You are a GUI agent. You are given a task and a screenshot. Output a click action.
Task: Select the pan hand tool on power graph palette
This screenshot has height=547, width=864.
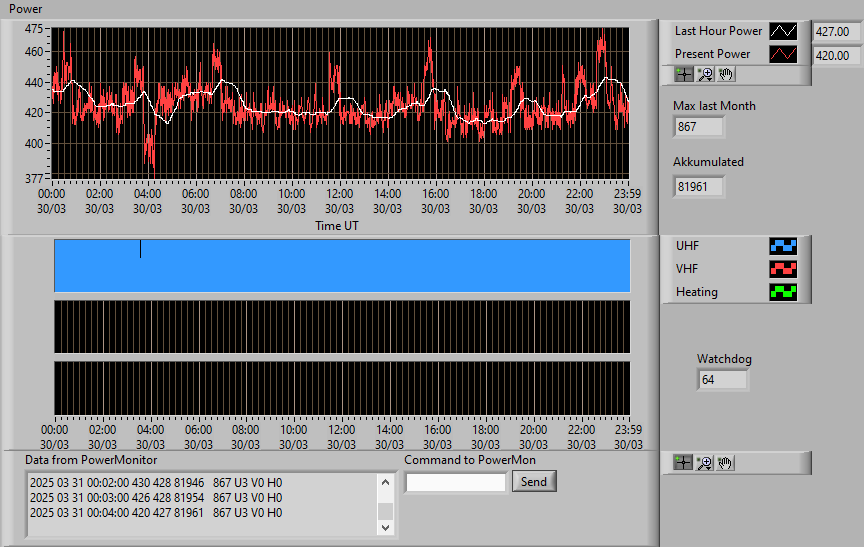(x=726, y=74)
